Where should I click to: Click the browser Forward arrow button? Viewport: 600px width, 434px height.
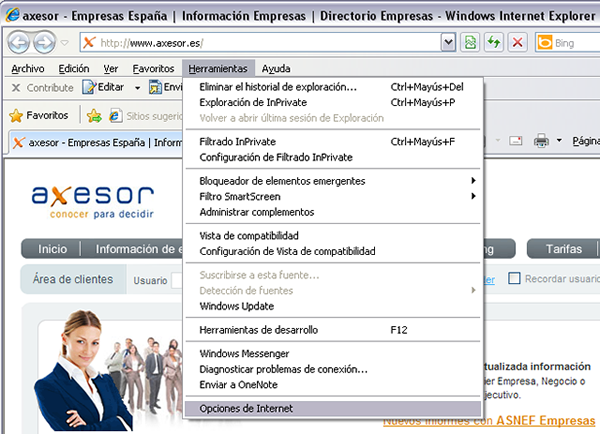44,42
